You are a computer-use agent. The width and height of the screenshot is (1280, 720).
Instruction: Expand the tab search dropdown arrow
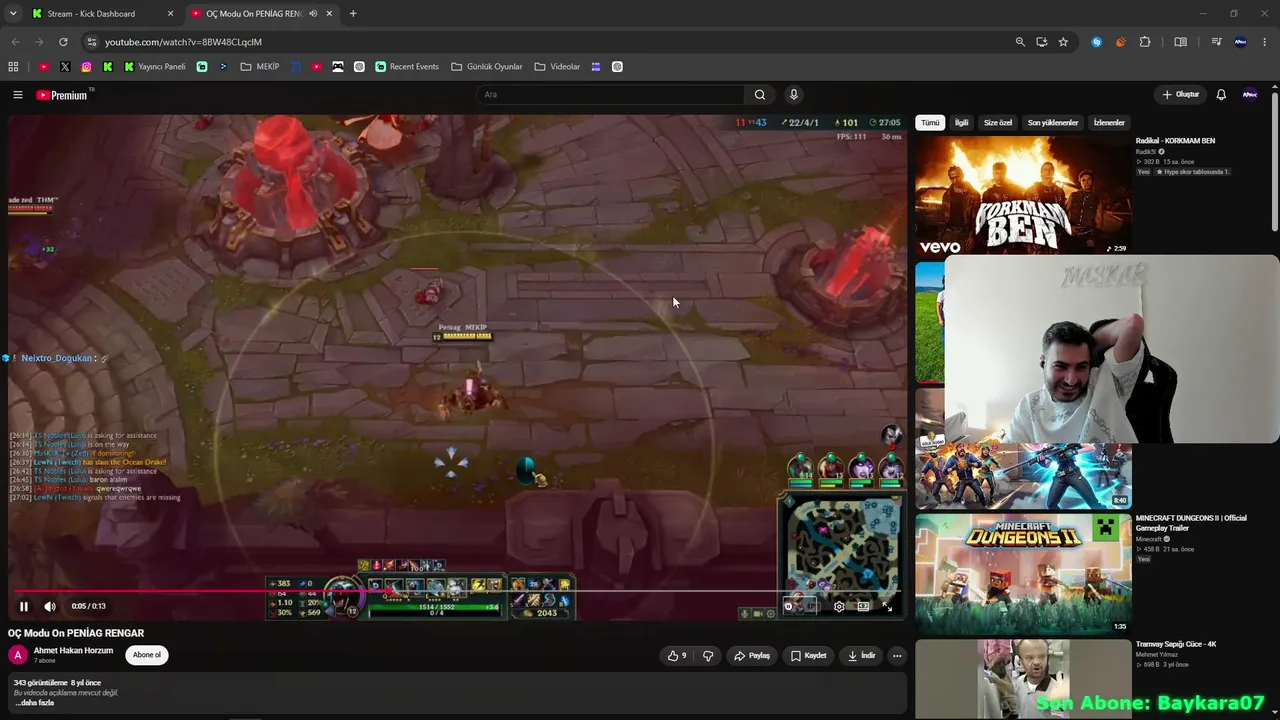[x=13, y=14]
